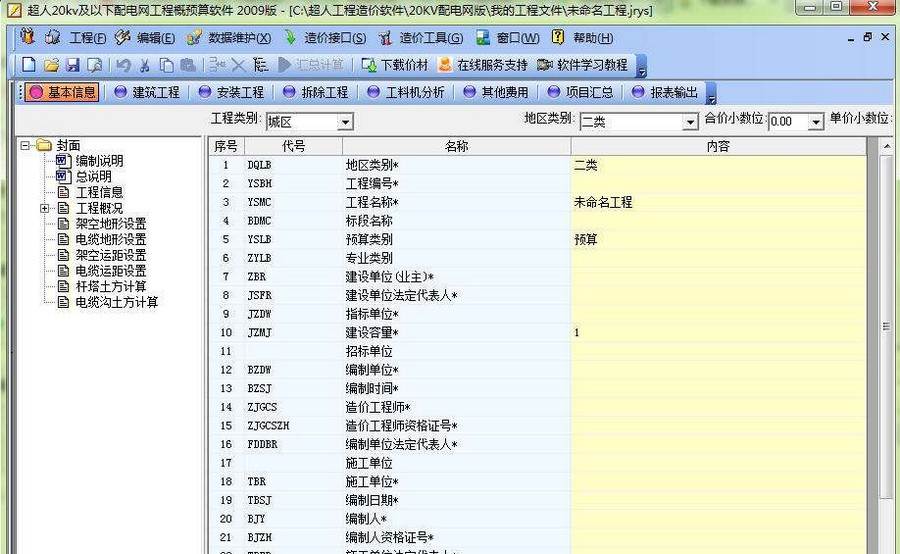This screenshot has height=554, width=900.
Task: Switch to the 拆除工程 tab
Action: coord(316,92)
